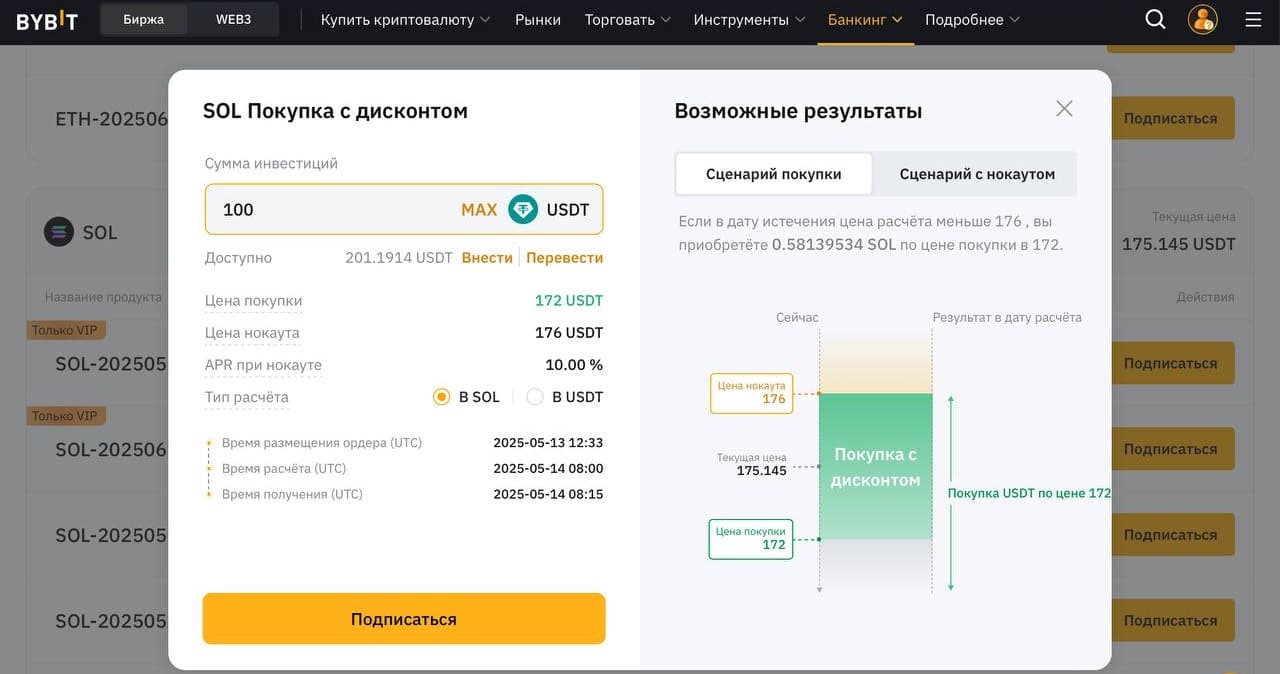The image size is (1280, 674).
Task: Click Перевести transfer link
Action: click(564, 257)
